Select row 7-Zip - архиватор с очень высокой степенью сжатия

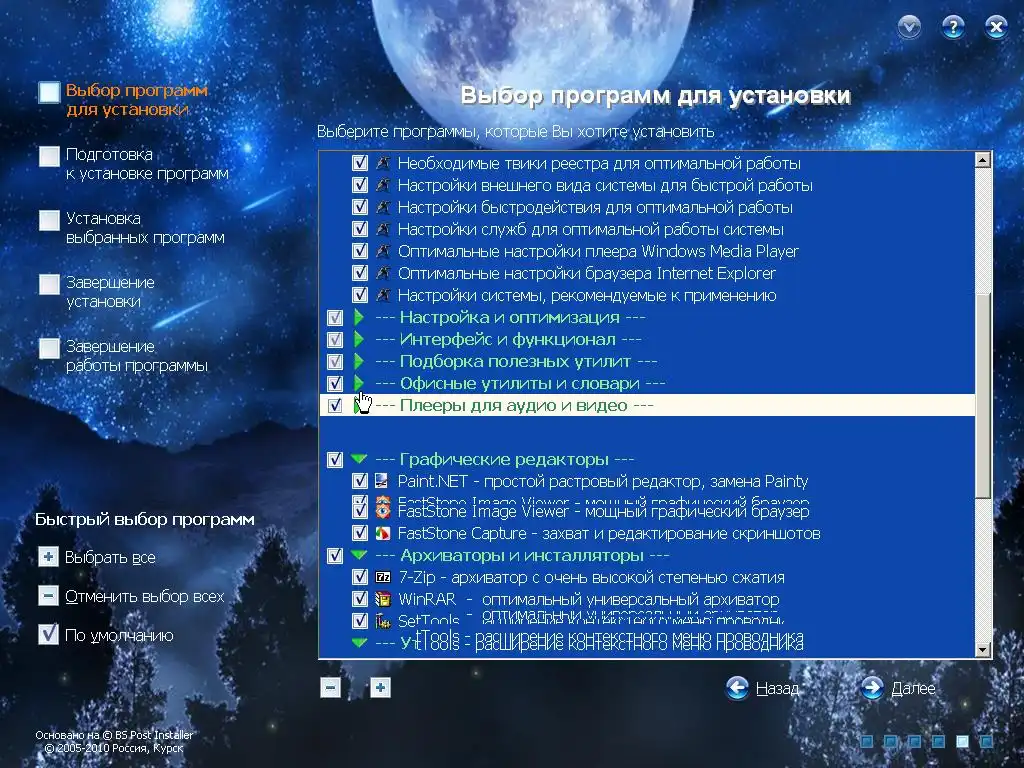pyautogui.click(x=647, y=577)
